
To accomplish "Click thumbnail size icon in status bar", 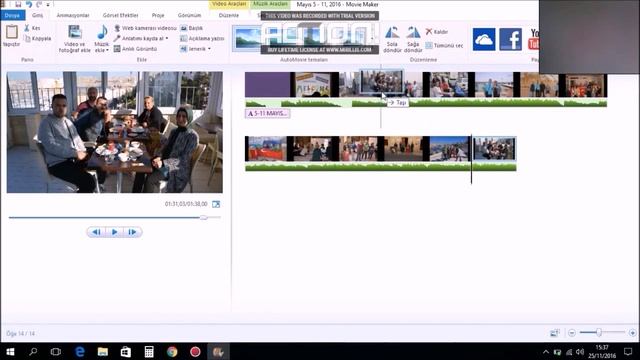I will [554, 333].
